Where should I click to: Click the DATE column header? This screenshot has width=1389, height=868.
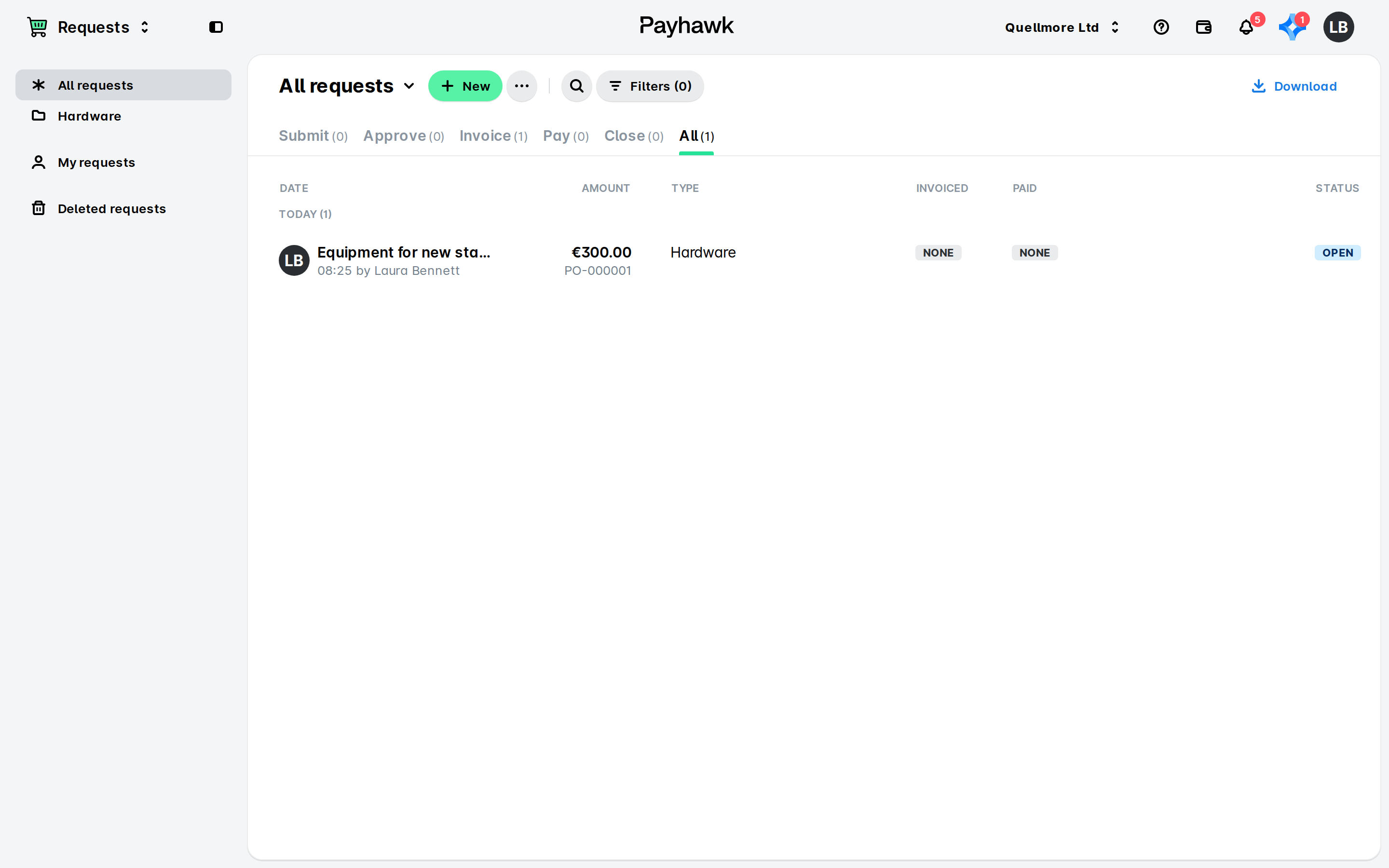(x=294, y=188)
